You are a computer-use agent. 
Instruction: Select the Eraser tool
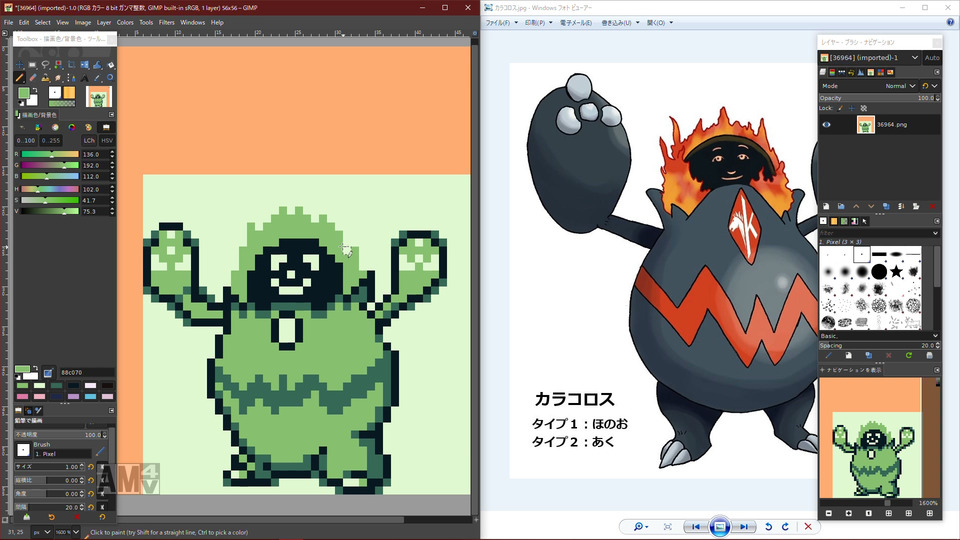click(x=32, y=78)
